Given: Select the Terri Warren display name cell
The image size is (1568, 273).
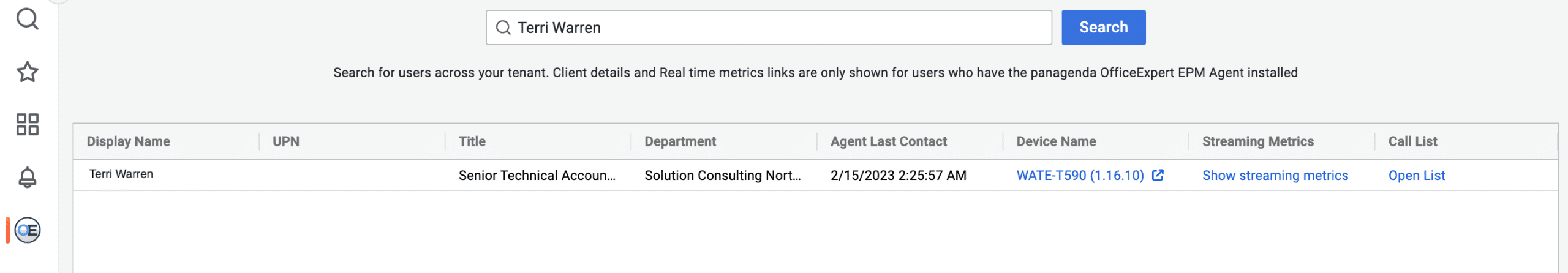Looking at the screenshot, I should 121,174.
